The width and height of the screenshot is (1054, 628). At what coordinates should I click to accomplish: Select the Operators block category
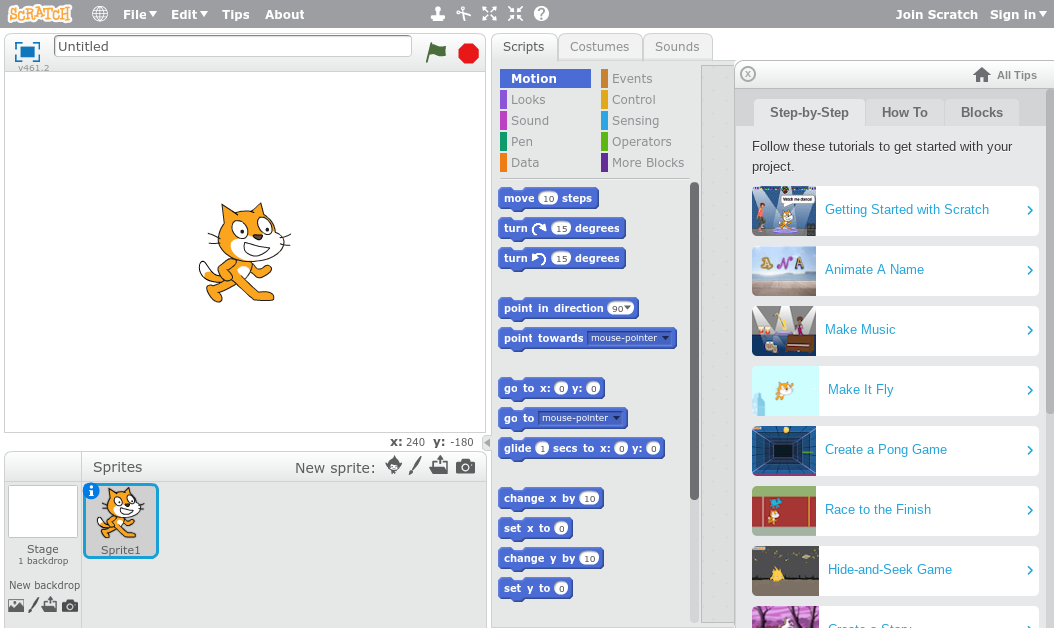click(644, 141)
